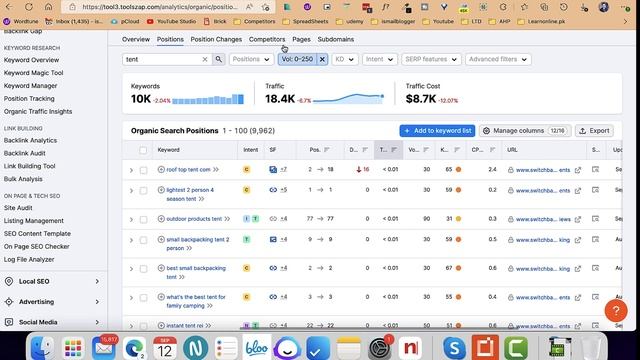Open the Competitors bookmarks folder
This screenshot has width=640, height=360.
tap(255, 21)
